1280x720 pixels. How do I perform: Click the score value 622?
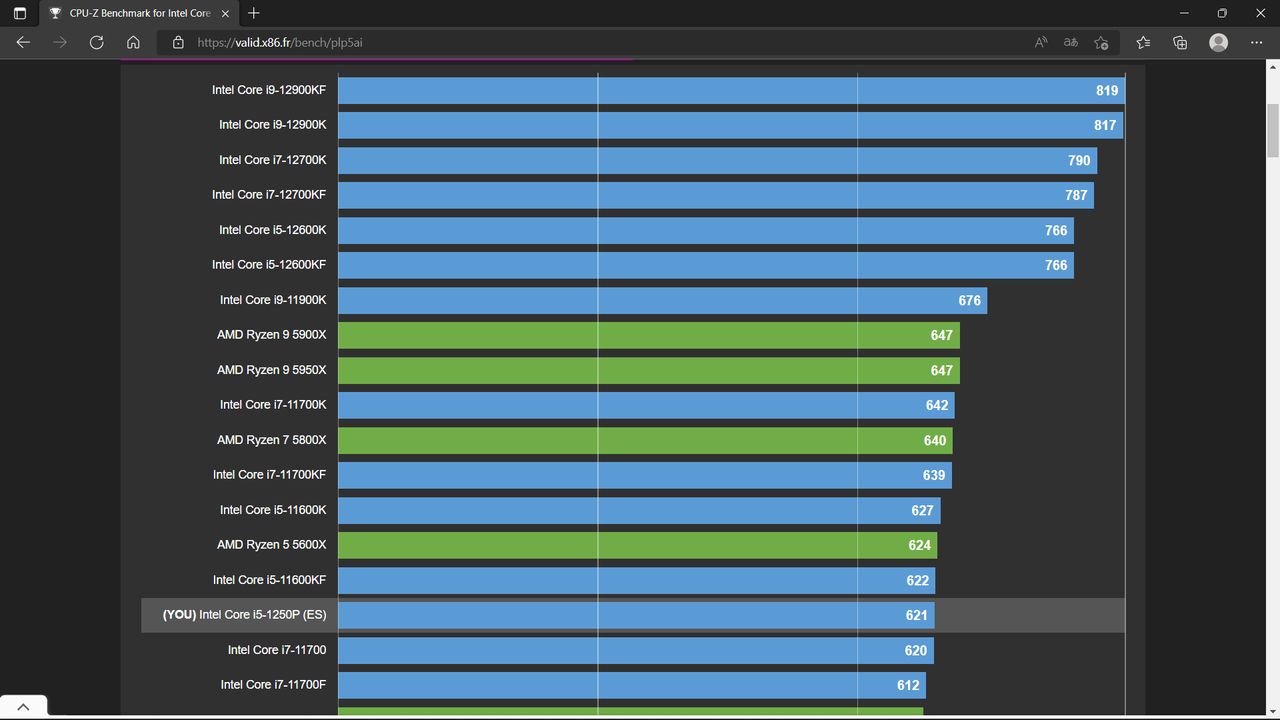pyautogui.click(x=918, y=580)
